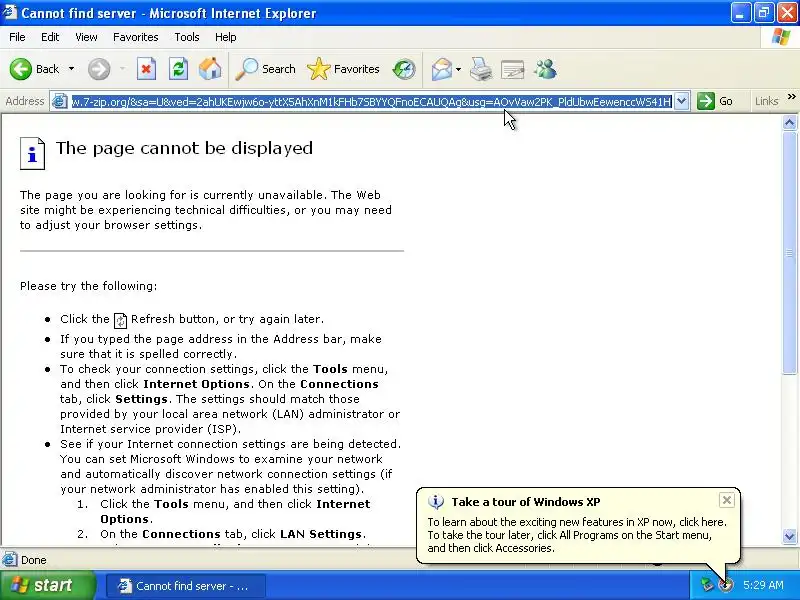Click the 5:29 AM clock

[x=763, y=585]
